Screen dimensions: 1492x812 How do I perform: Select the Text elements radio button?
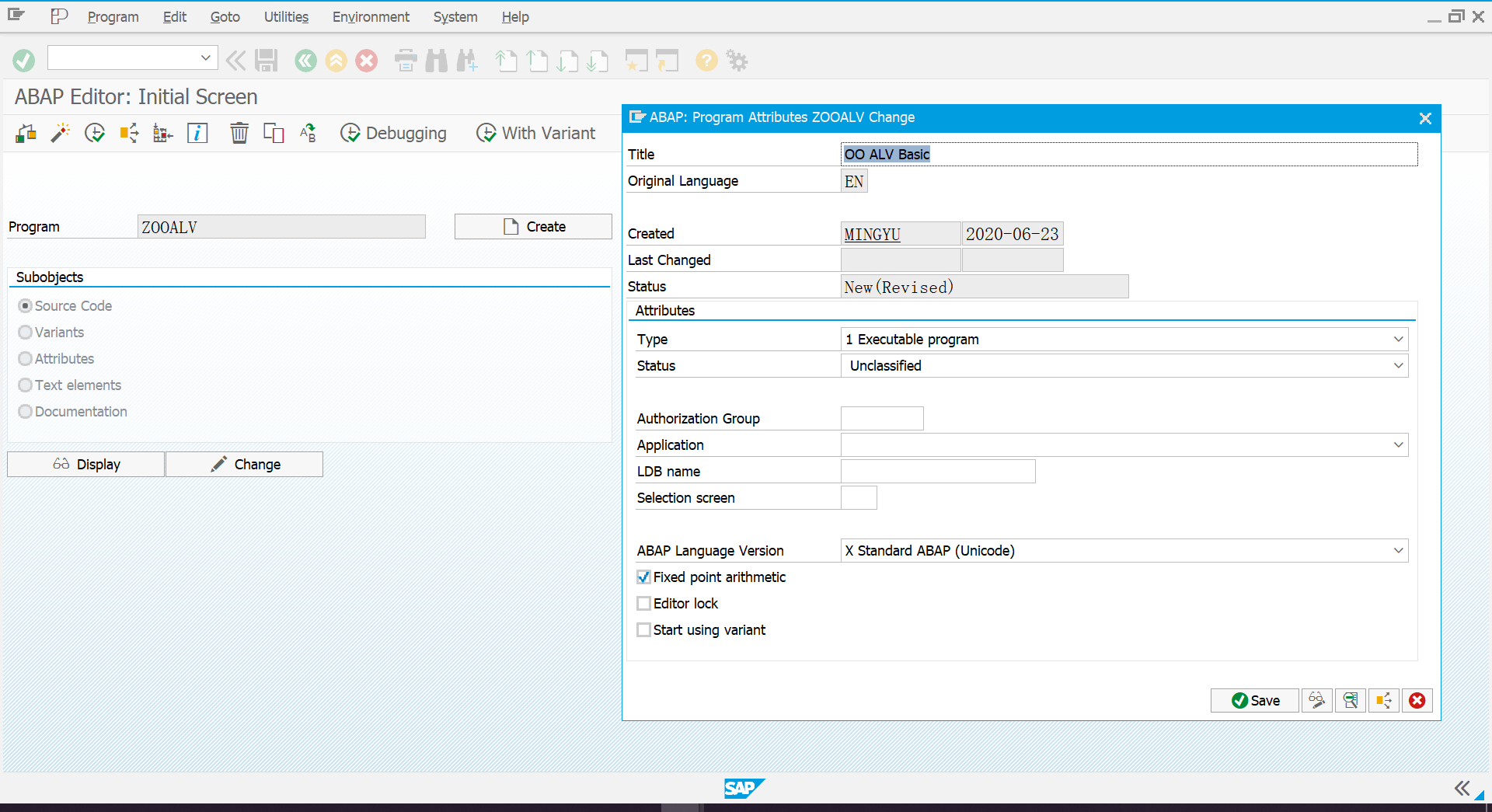[x=26, y=385]
